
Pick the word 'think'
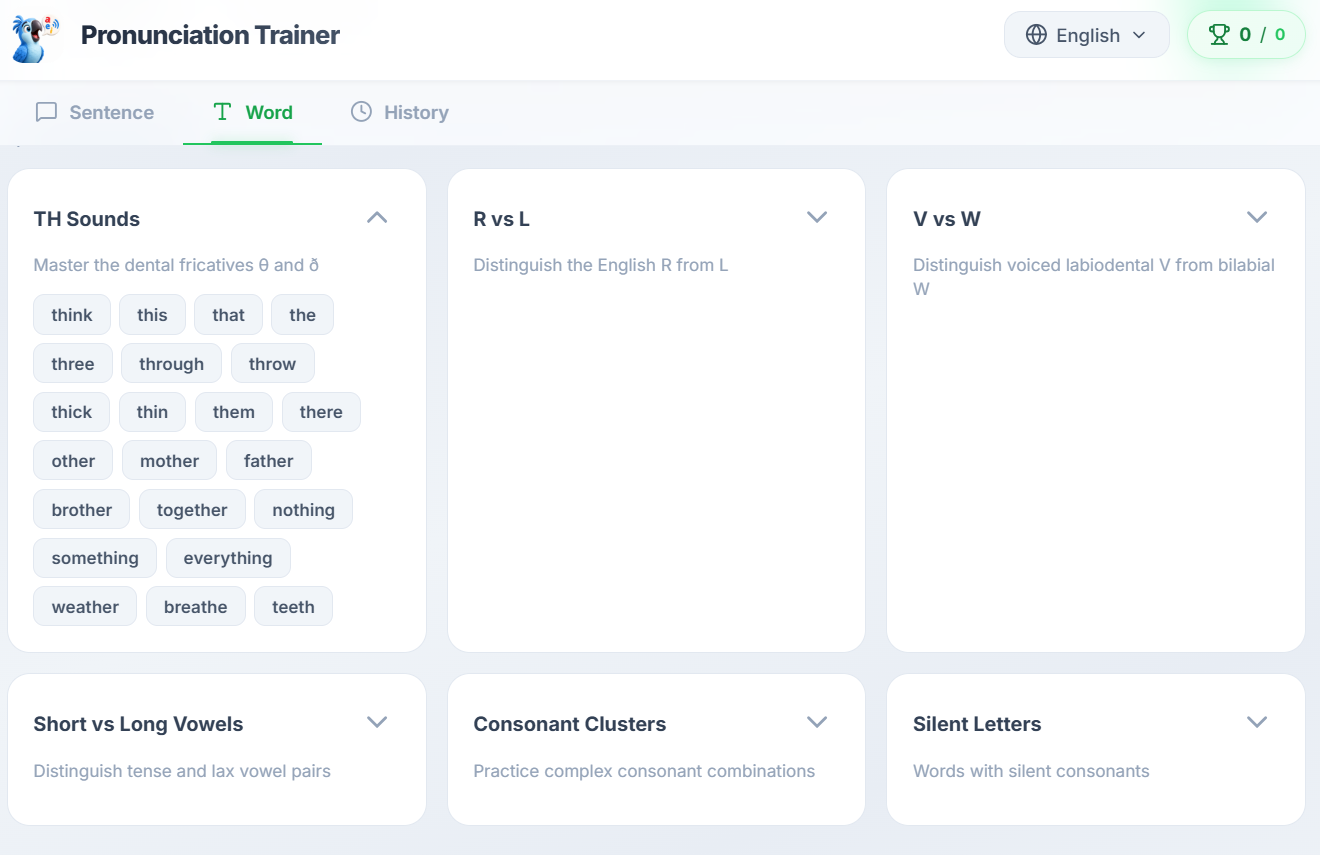coord(72,315)
